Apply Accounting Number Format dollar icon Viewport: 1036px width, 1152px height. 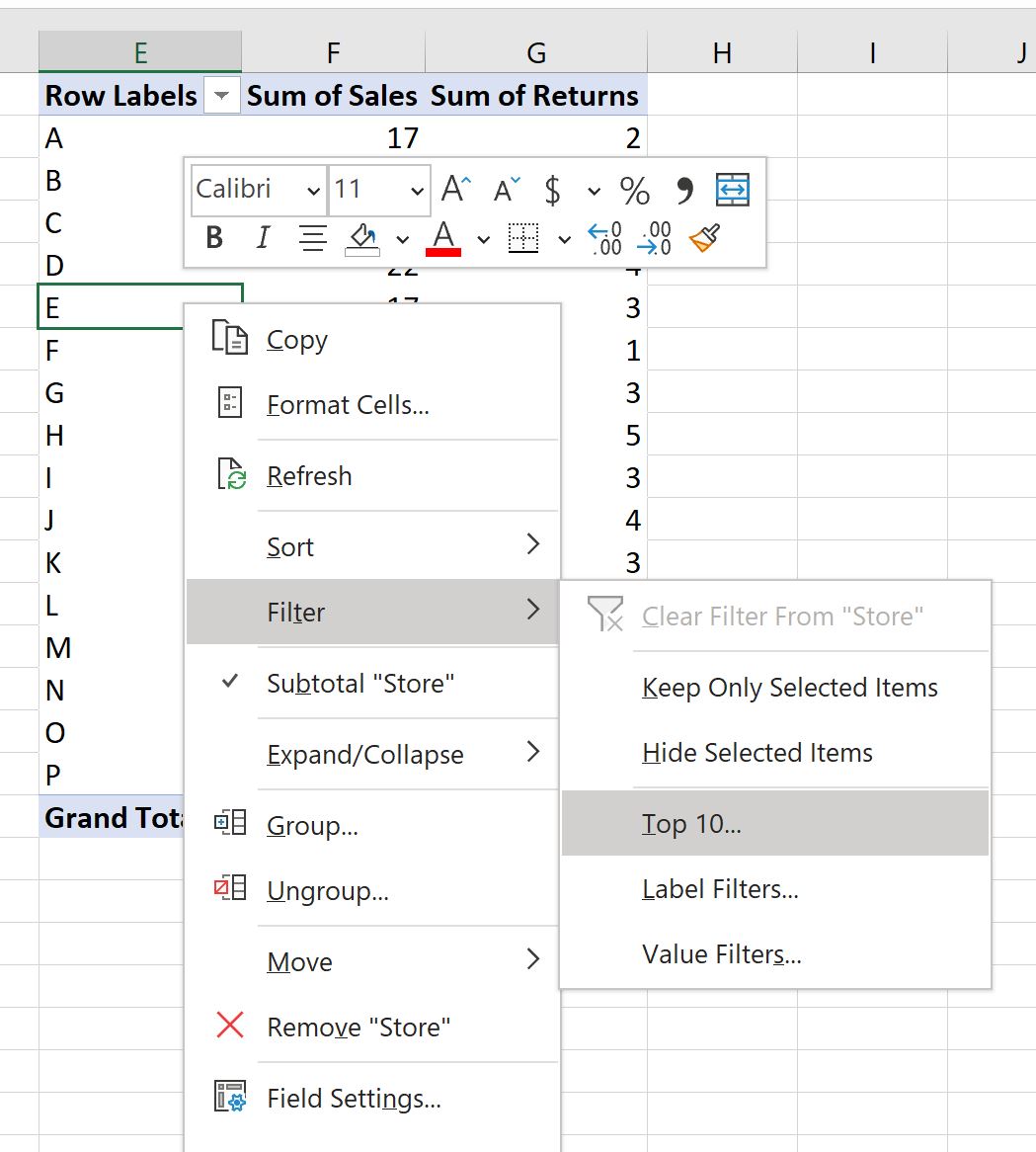coord(553,191)
